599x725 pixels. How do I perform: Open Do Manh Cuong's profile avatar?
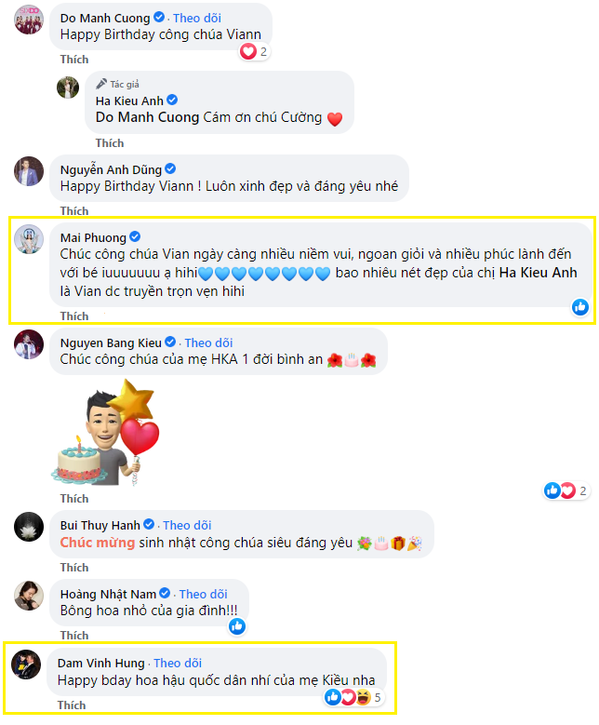click(x=29, y=20)
